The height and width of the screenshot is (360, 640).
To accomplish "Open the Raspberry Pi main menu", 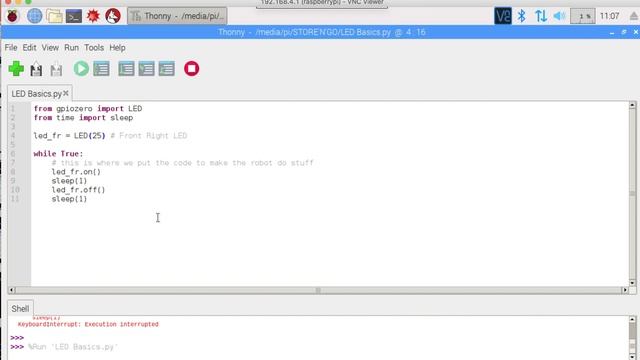I will click(13, 16).
